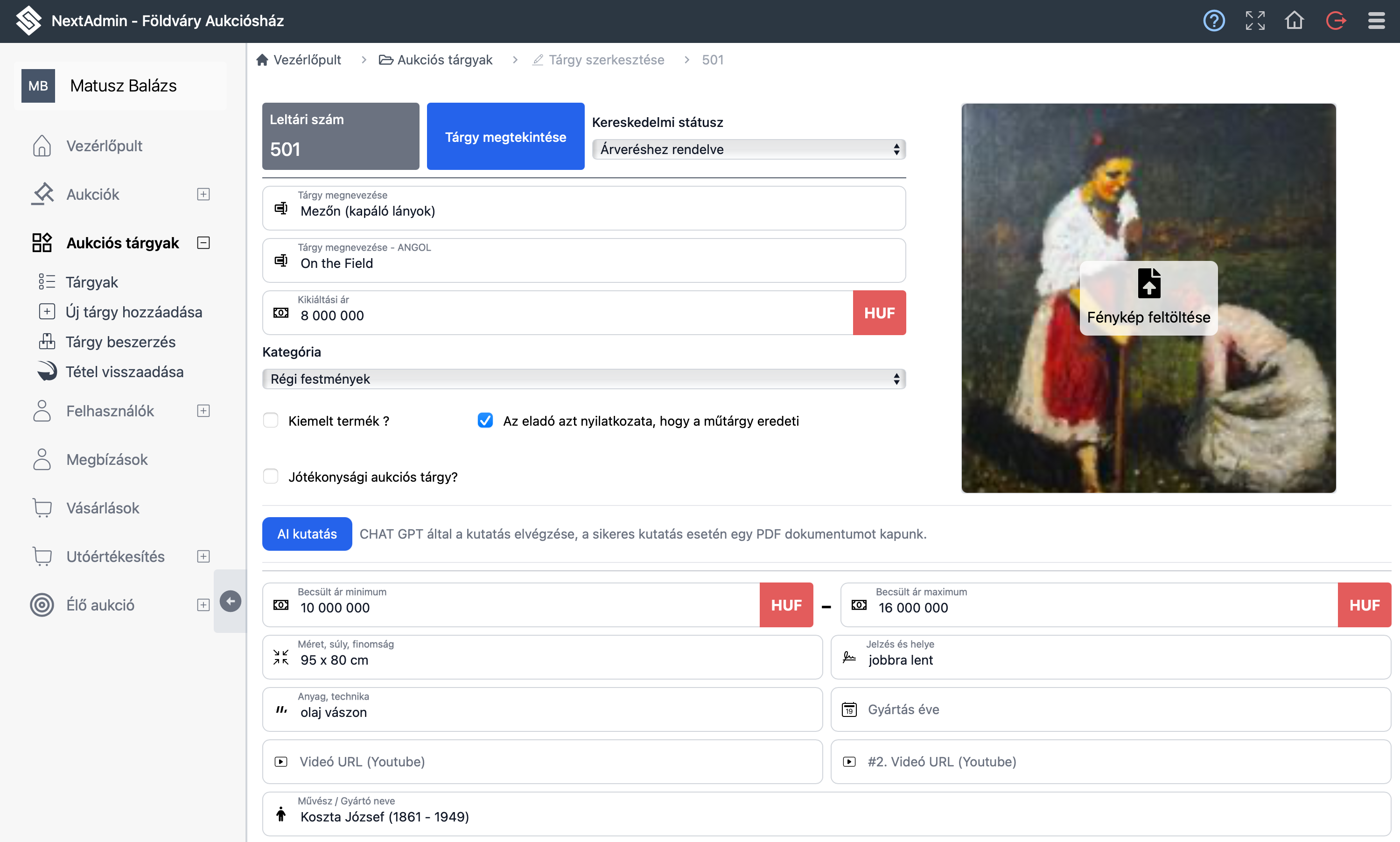Screen dimensions: 1400x842
Task: Expand the Felhasználók submenu plus icon
Action: pos(203,411)
